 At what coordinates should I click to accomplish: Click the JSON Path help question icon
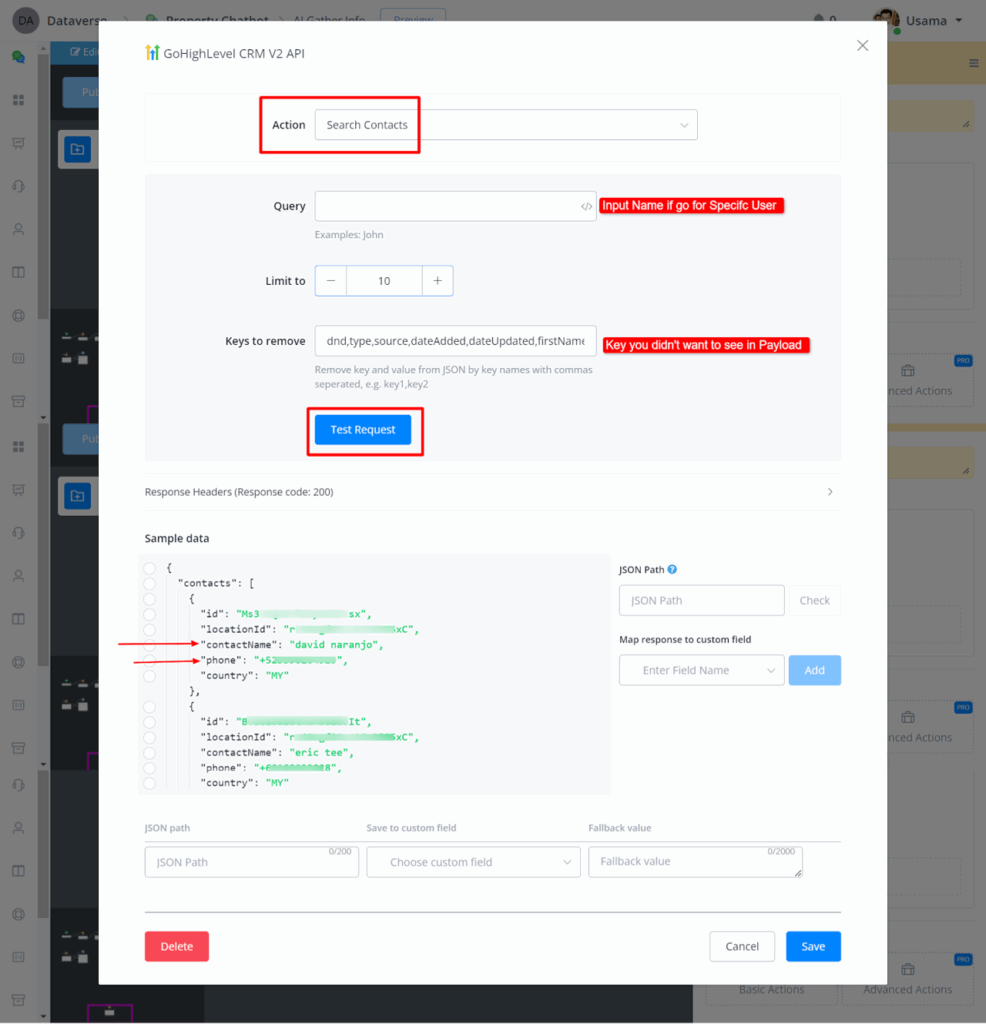click(x=672, y=570)
